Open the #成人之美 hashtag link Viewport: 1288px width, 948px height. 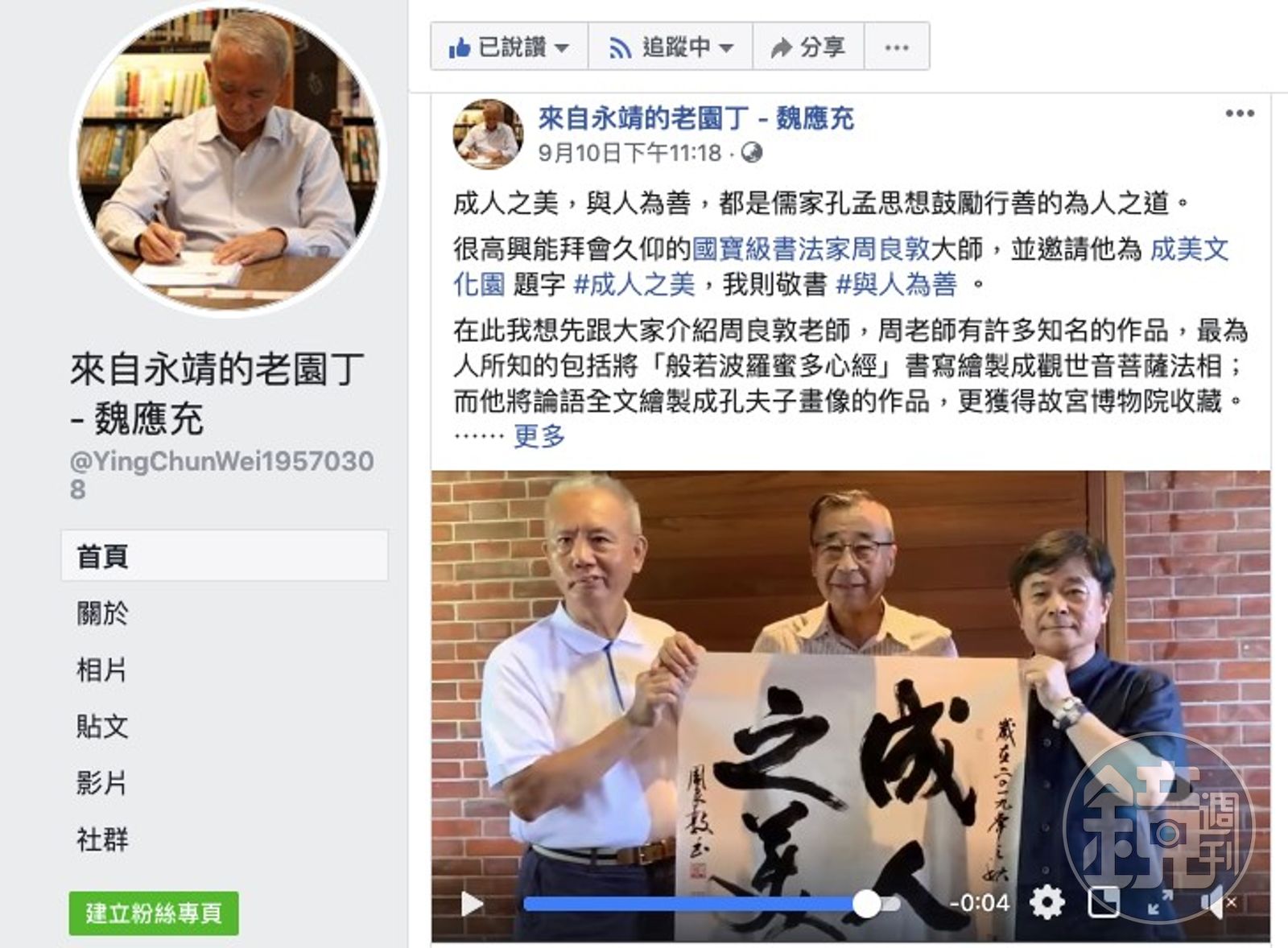coord(634,284)
